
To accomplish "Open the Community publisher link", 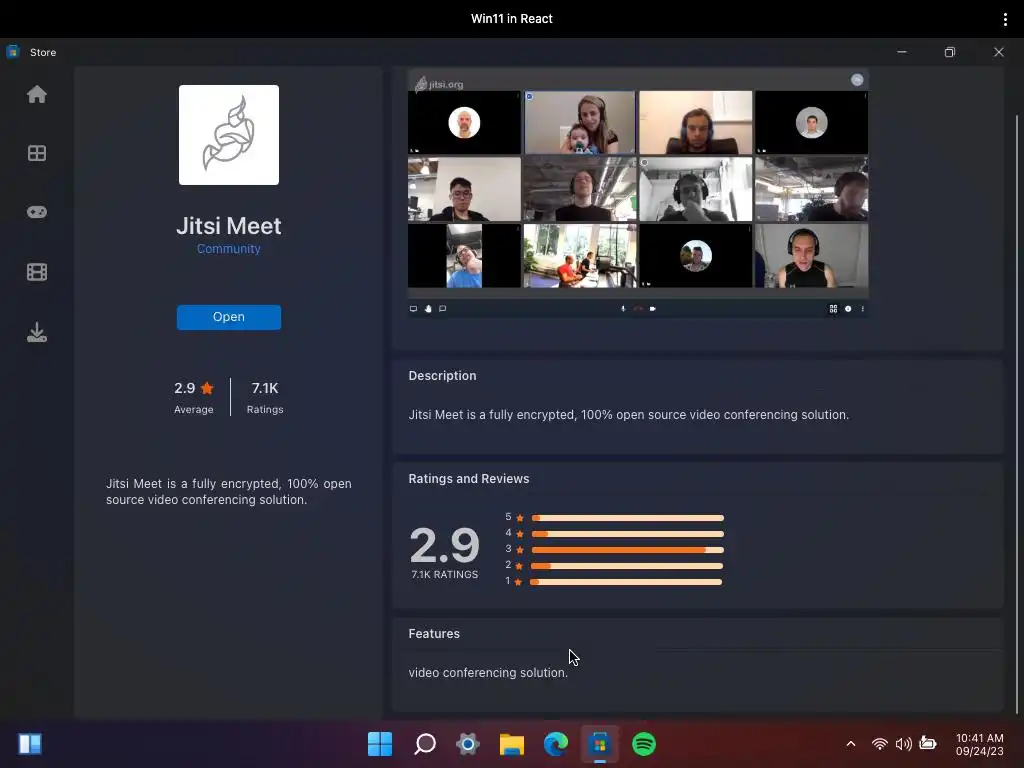I will tap(229, 249).
